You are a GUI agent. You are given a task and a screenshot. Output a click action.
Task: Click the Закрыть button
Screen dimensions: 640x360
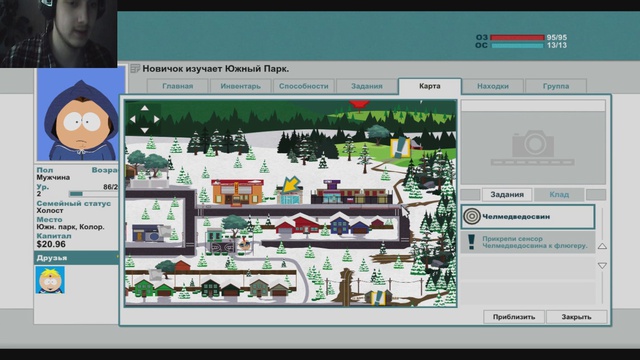576,317
